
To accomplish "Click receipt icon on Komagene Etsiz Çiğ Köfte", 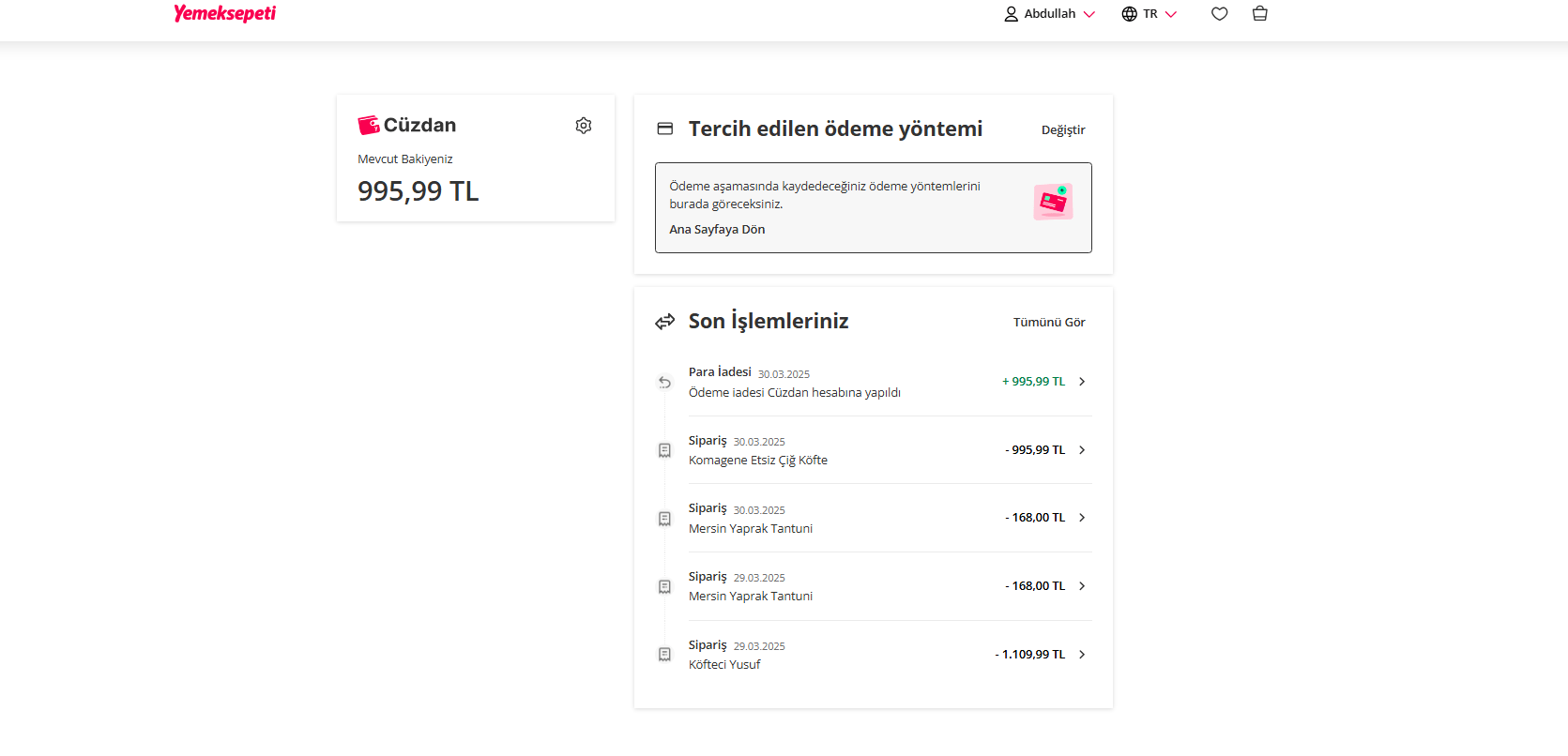I will point(664,450).
